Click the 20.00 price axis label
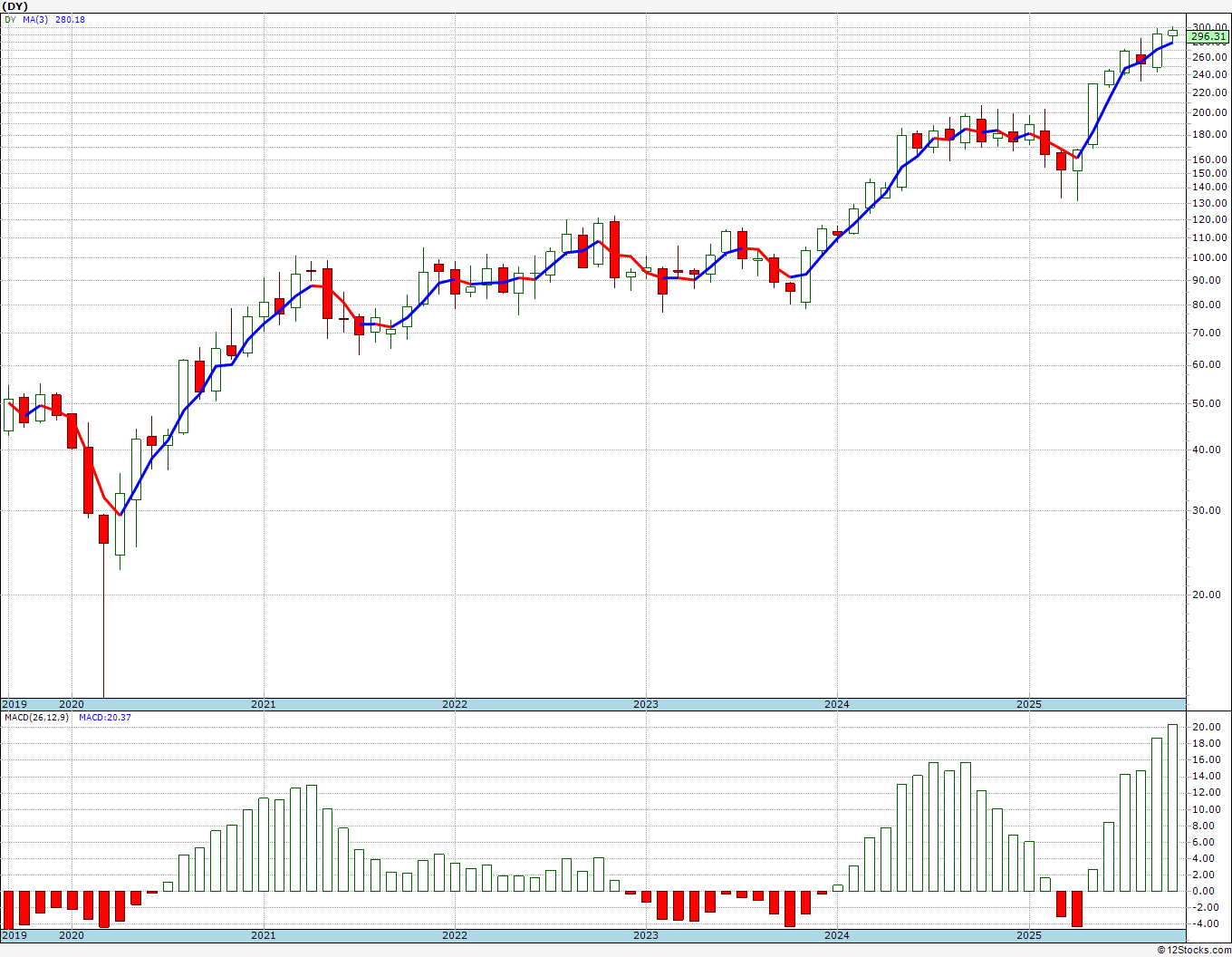 click(x=1209, y=595)
